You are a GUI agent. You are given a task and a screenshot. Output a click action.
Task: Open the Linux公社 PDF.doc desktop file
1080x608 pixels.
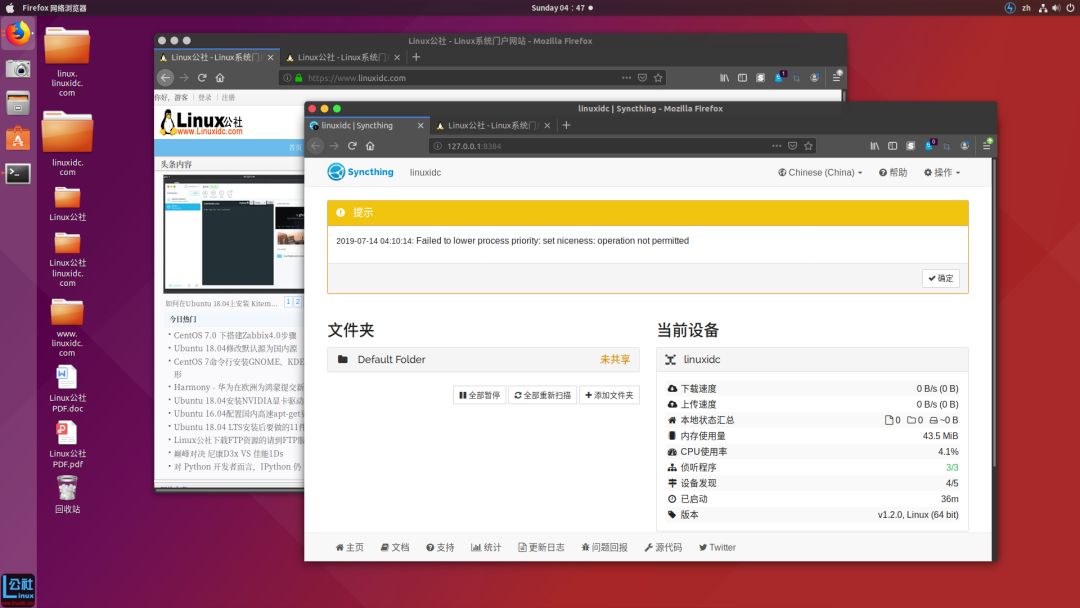[x=67, y=388]
